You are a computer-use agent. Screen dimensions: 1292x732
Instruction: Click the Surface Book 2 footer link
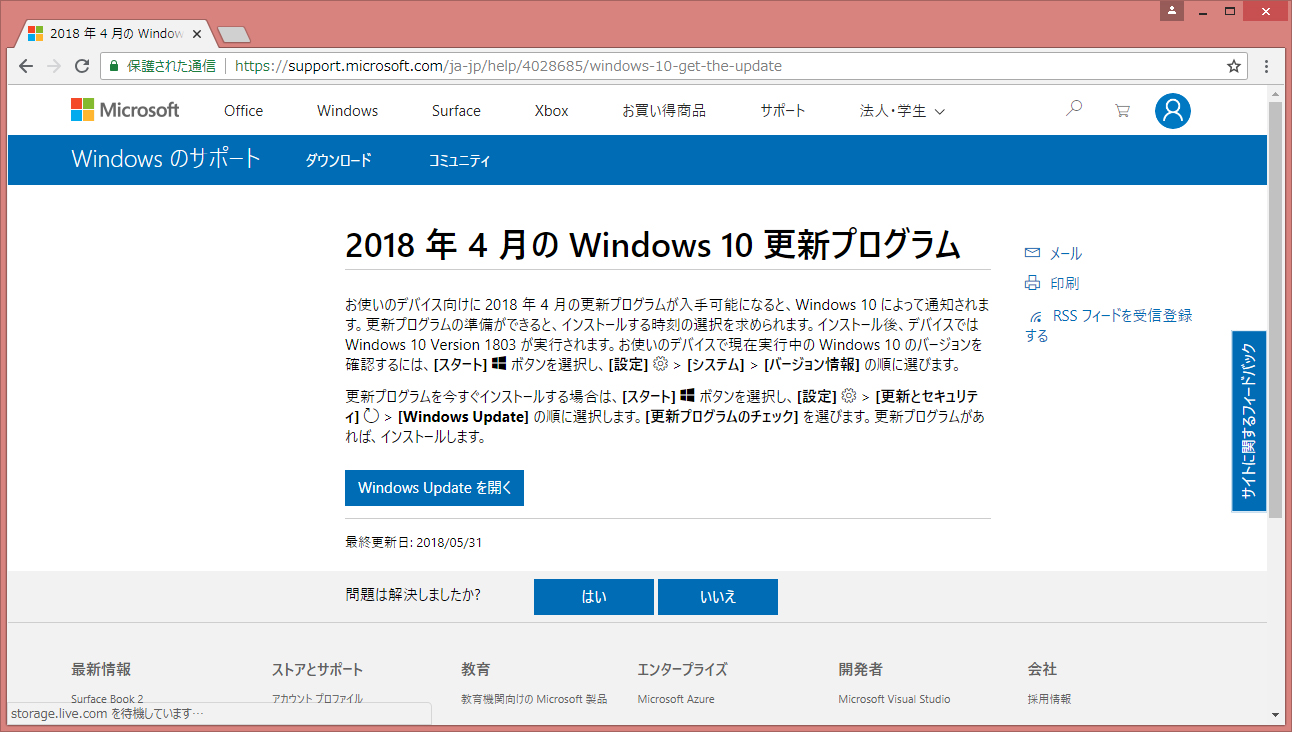[107, 699]
